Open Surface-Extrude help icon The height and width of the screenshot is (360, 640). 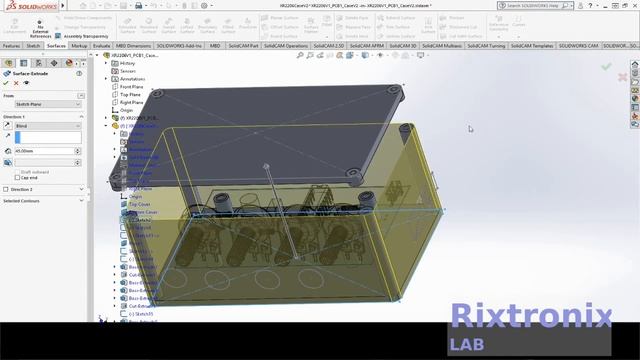79,73
